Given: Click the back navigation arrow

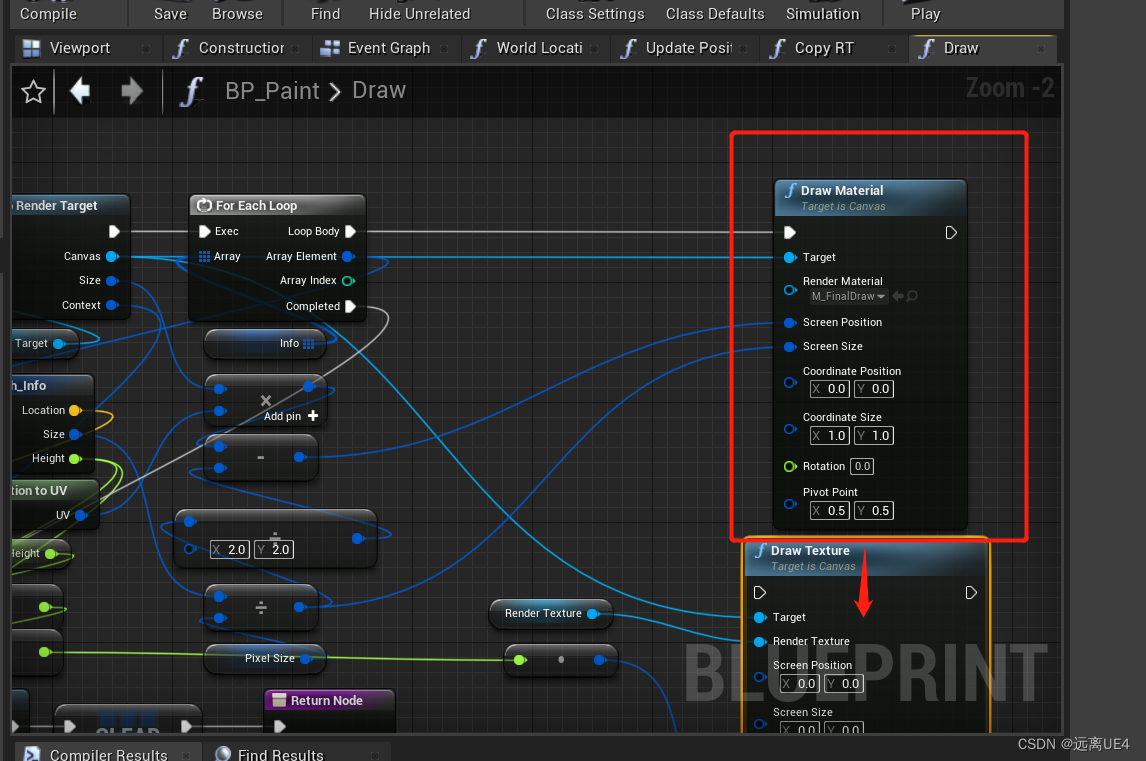Looking at the screenshot, I should click(81, 91).
